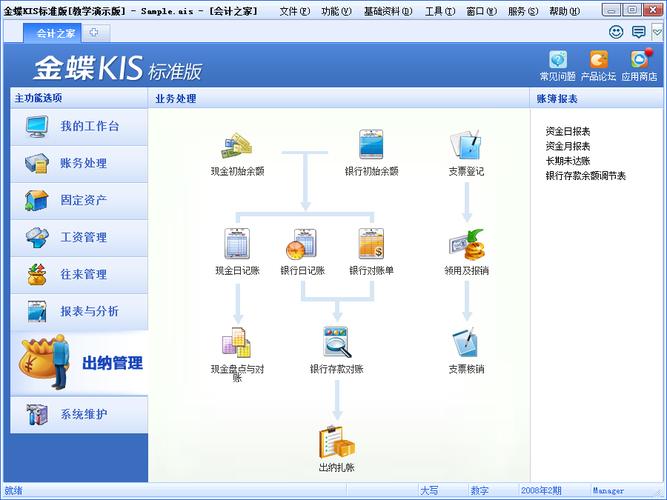Click the chat message icon near top right
The height and width of the screenshot is (500, 667).
pos(638,32)
